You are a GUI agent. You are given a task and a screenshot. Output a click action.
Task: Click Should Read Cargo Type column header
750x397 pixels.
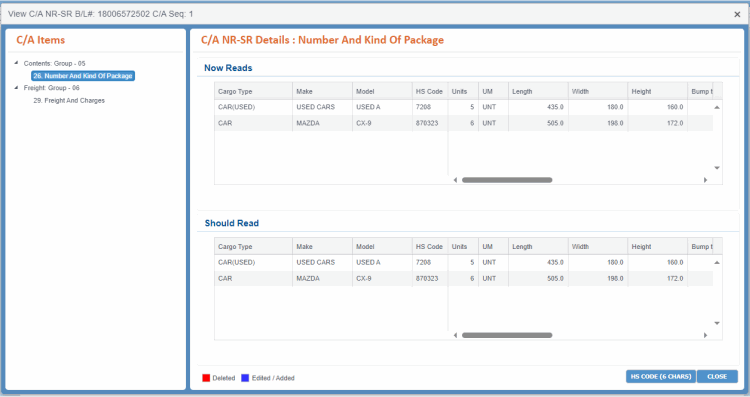[254, 246]
